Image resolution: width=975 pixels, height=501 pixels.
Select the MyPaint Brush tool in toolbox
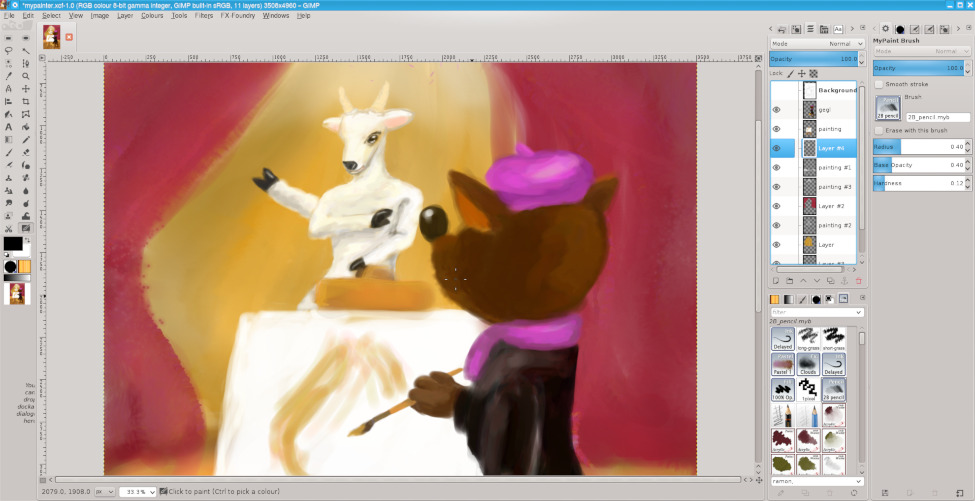pos(25,228)
